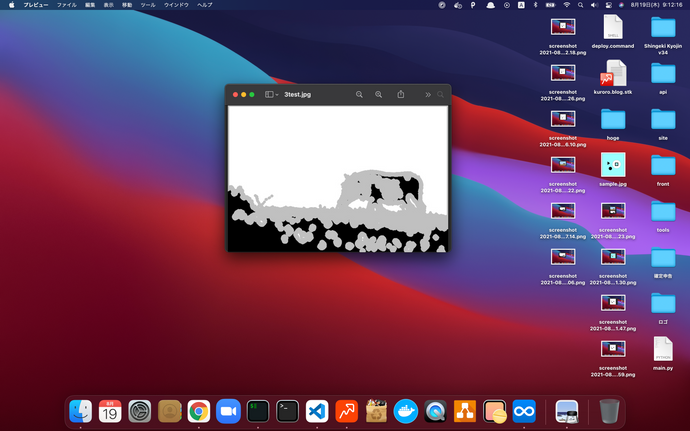The width and height of the screenshot is (690, 431).
Task: Select the hoge folder on desktop
Action: point(613,125)
